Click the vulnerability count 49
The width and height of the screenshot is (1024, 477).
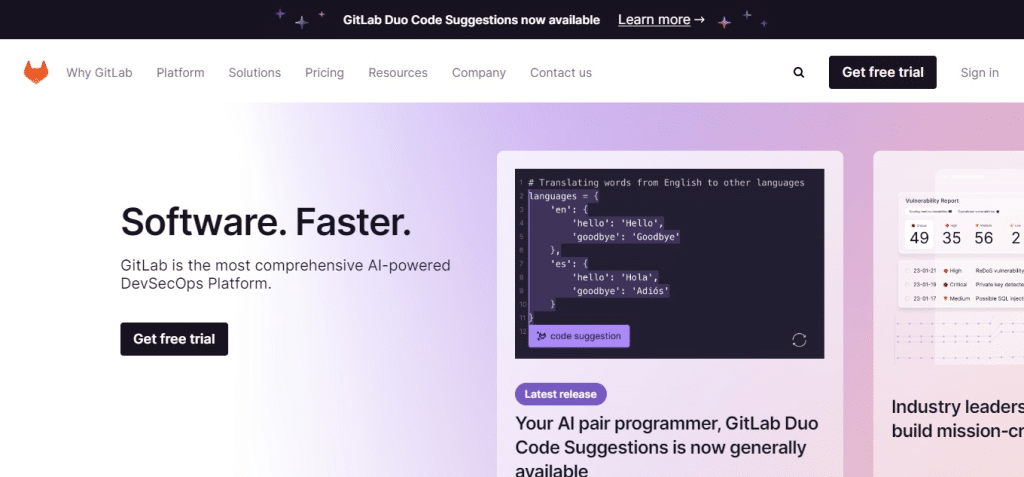click(x=919, y=238)
